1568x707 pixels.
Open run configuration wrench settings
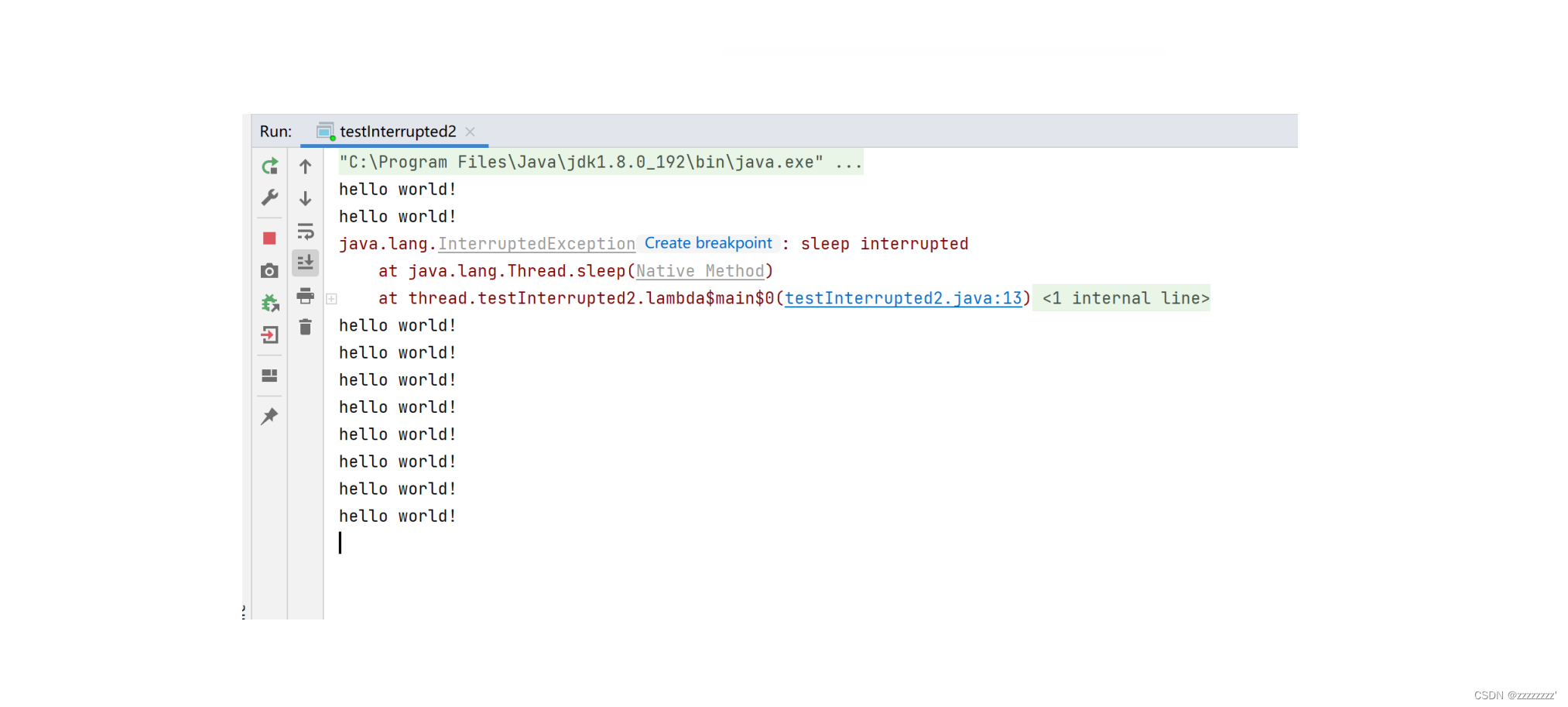tap(269, 198)
